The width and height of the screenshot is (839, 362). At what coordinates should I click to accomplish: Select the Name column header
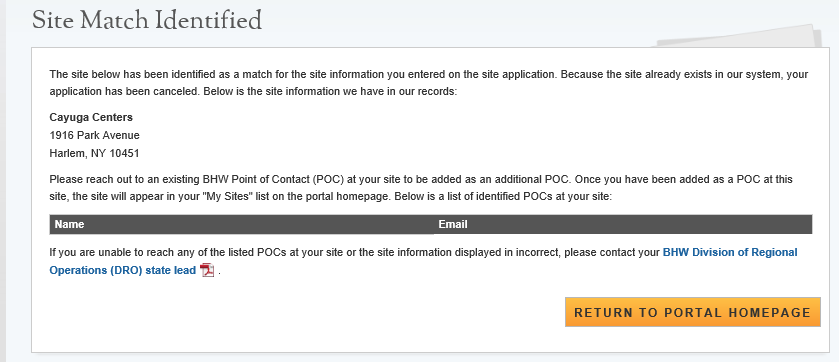pos(242,224)
